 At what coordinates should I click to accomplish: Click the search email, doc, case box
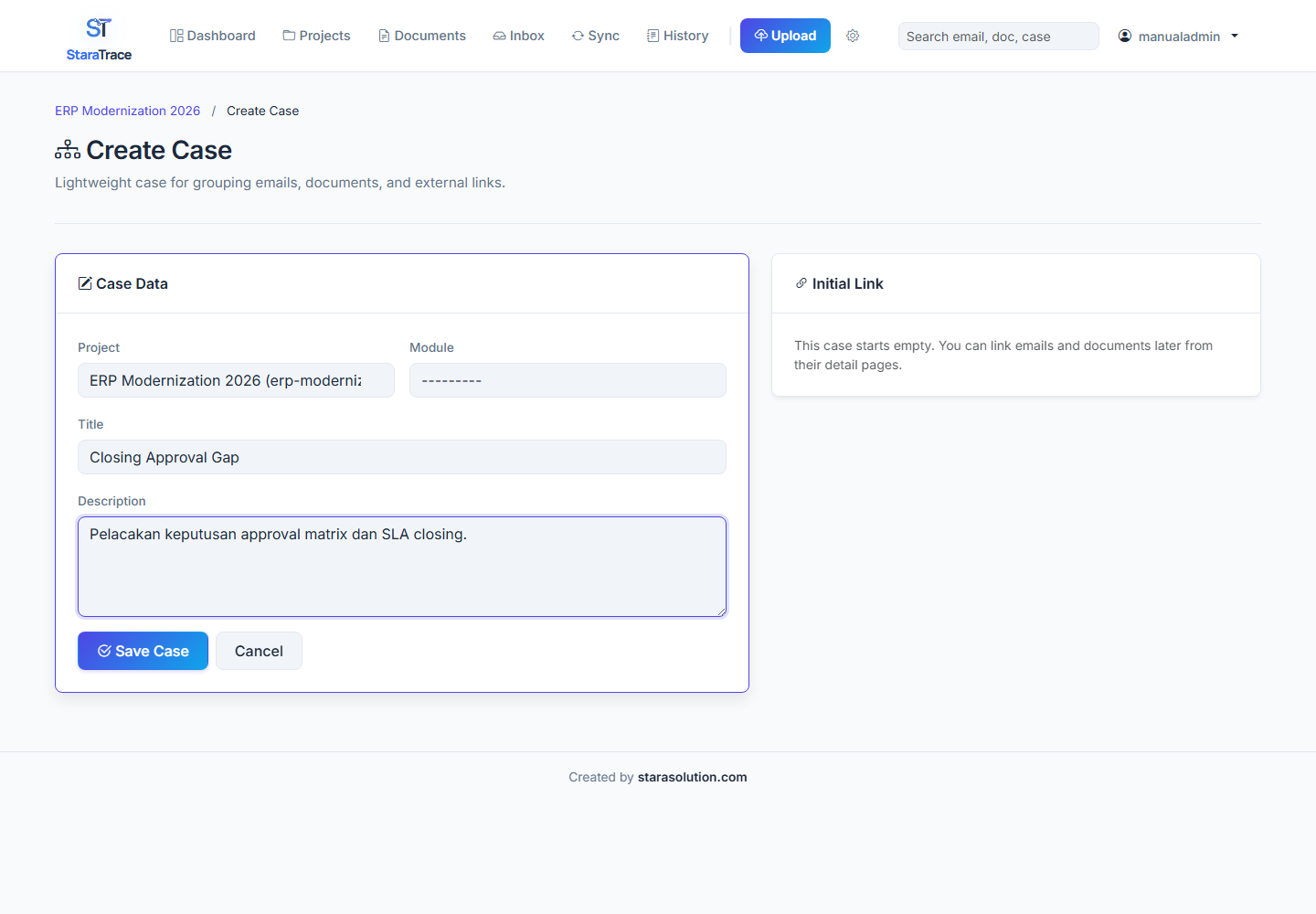tap(998, 37)
